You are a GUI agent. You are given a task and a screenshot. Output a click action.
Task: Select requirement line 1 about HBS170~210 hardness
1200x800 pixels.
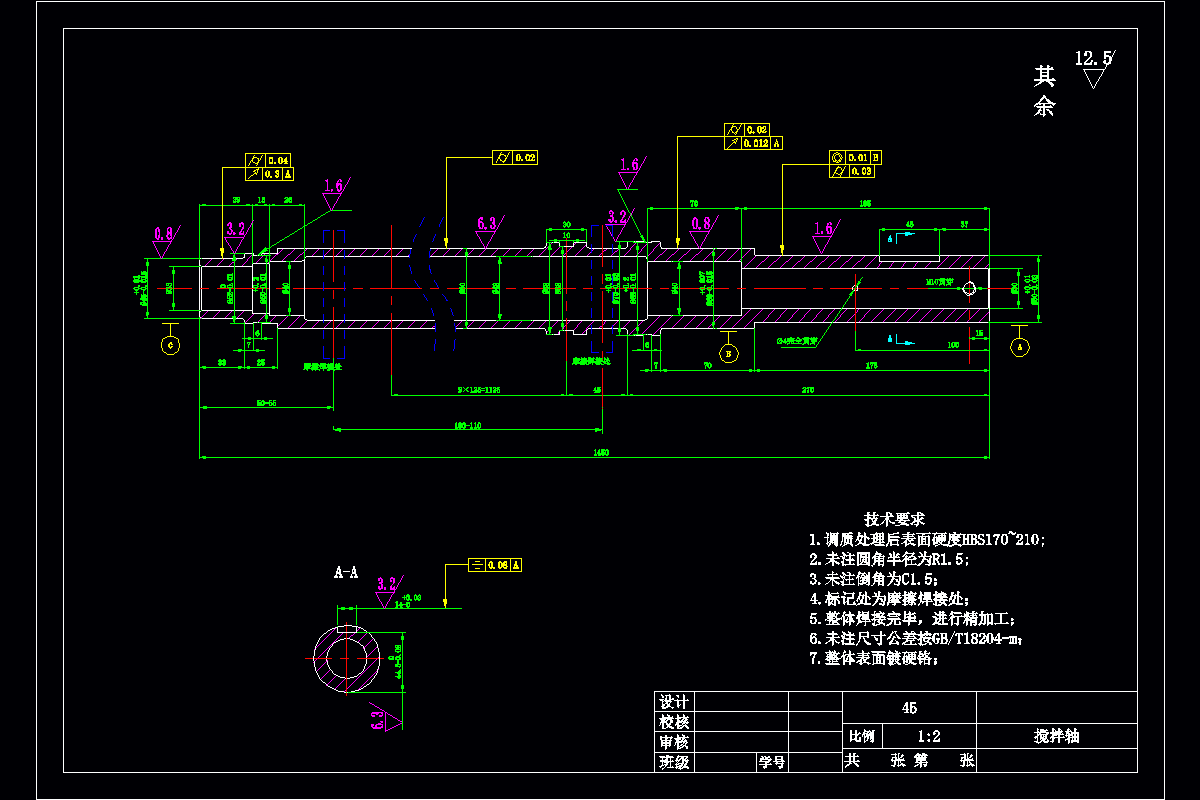(x=927, y=539)
